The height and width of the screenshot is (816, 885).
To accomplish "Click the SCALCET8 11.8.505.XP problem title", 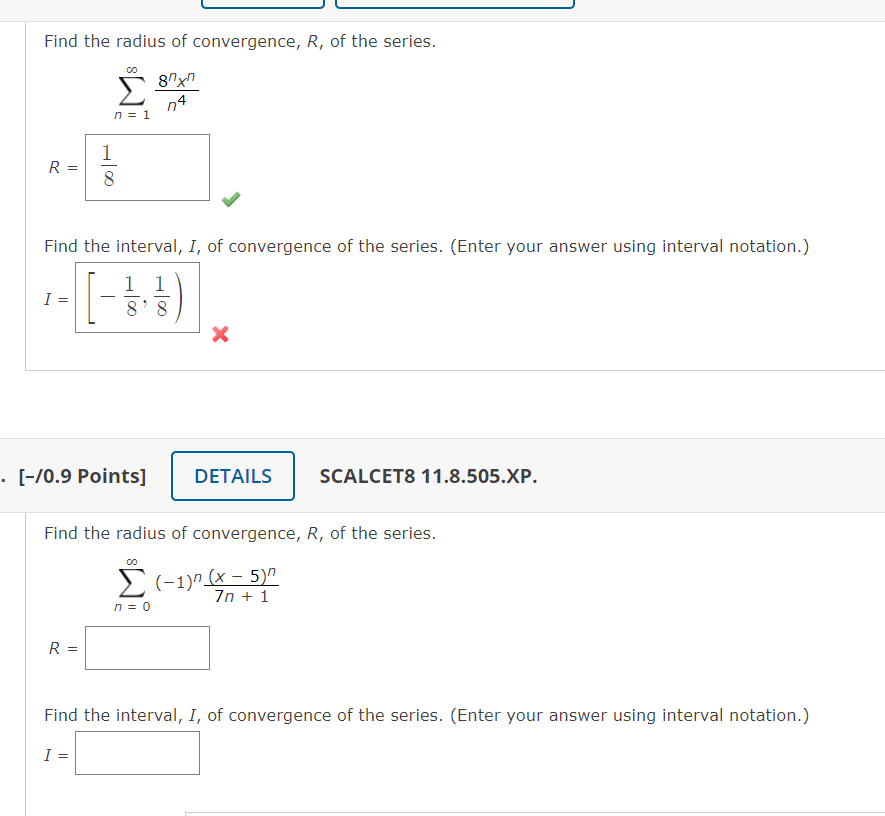I will 428,476.
